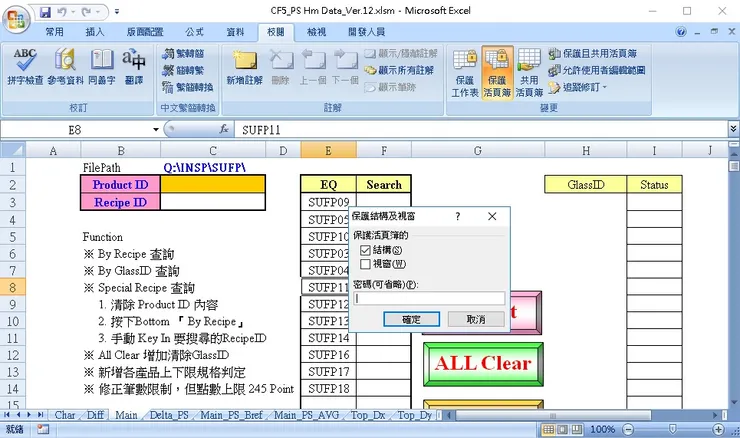740x438 pixels.
Task: Expand the formula bar
Action: tap(733, 129)
